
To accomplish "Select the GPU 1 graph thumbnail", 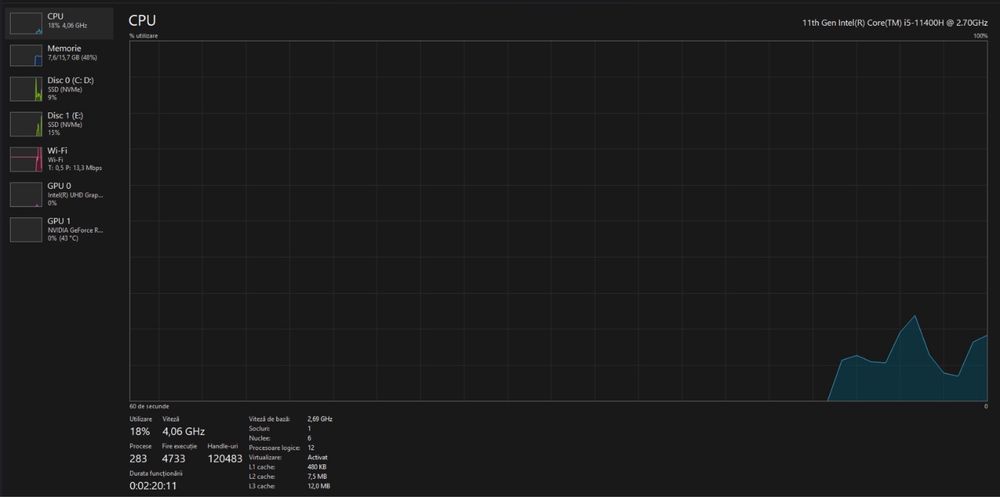I will coord(26,230).
